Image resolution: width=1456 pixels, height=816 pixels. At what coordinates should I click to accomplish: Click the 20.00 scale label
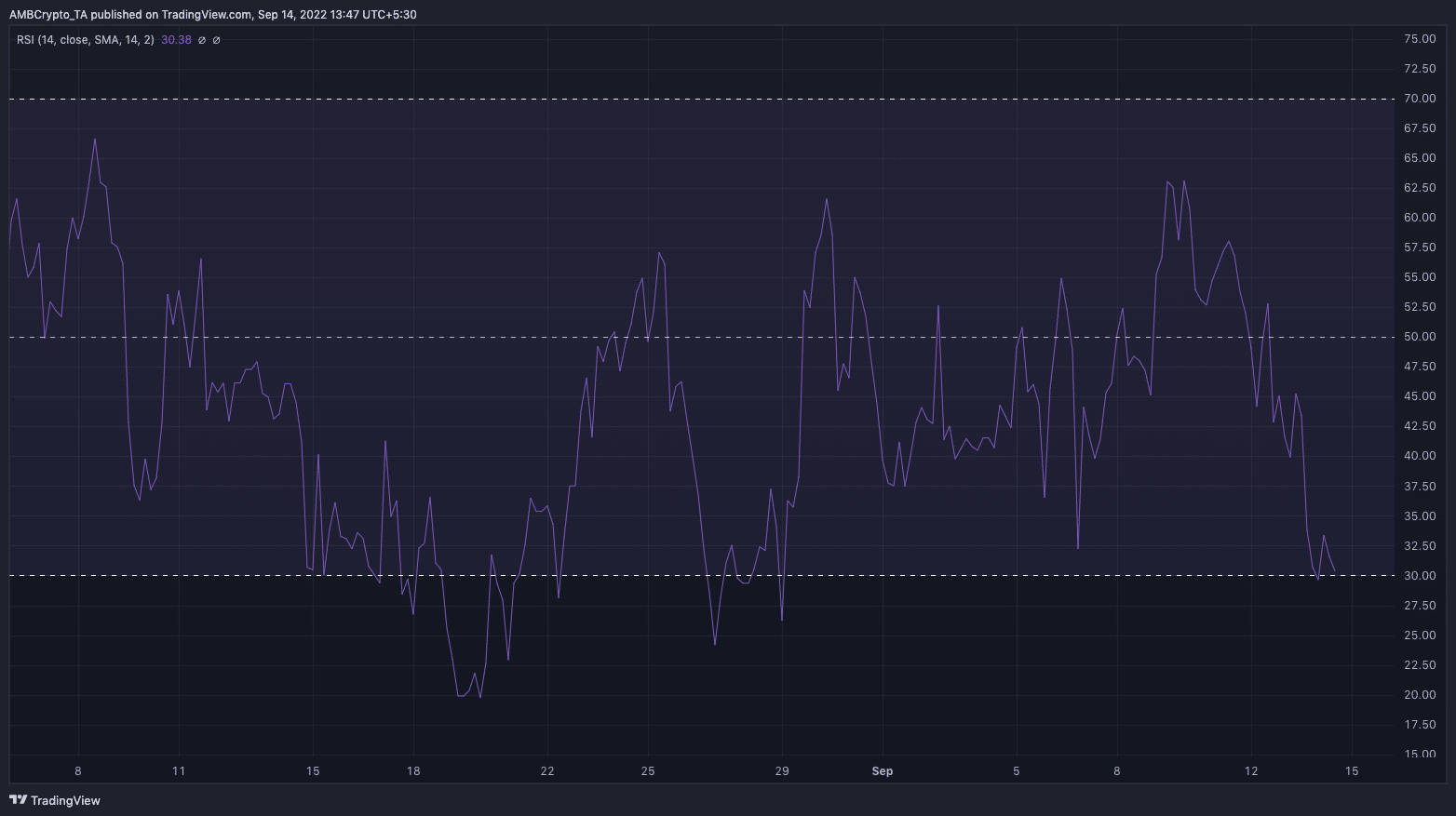(x=1420, y=695)
